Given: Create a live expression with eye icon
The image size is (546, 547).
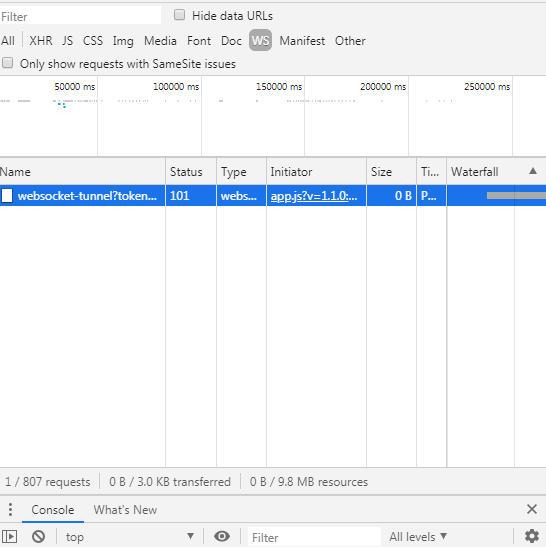Looking at the screenshot, I should tap(222, 536).
